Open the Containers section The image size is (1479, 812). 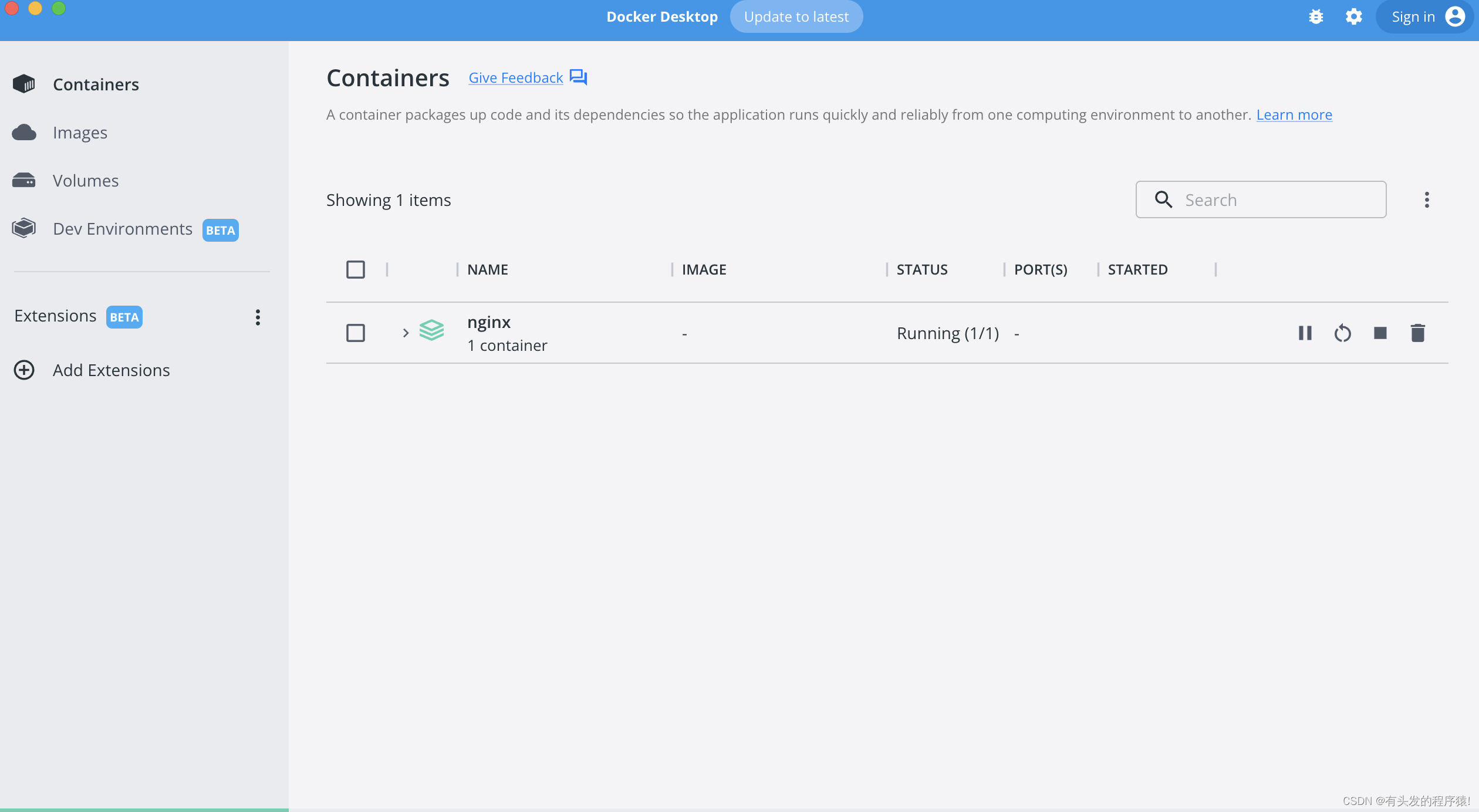click(96, 84)
